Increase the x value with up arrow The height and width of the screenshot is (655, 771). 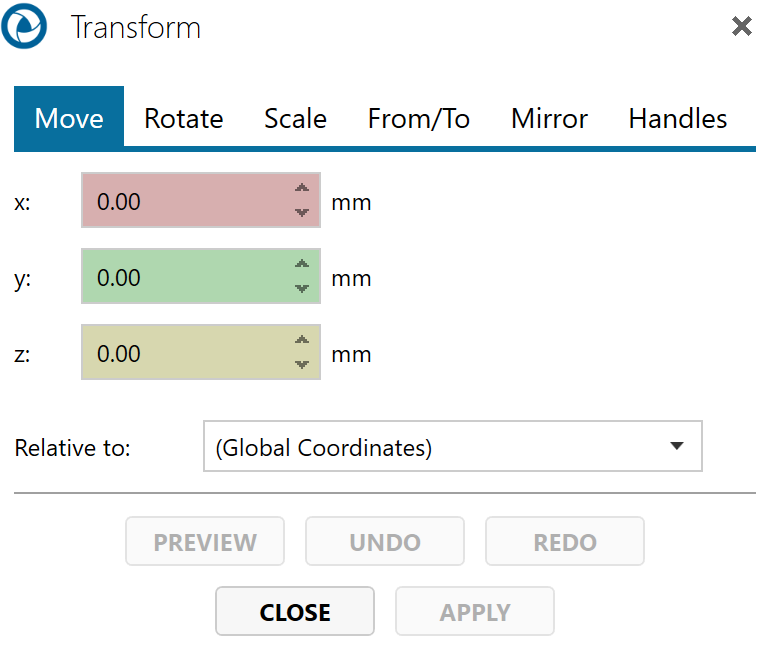click(302, 188)
